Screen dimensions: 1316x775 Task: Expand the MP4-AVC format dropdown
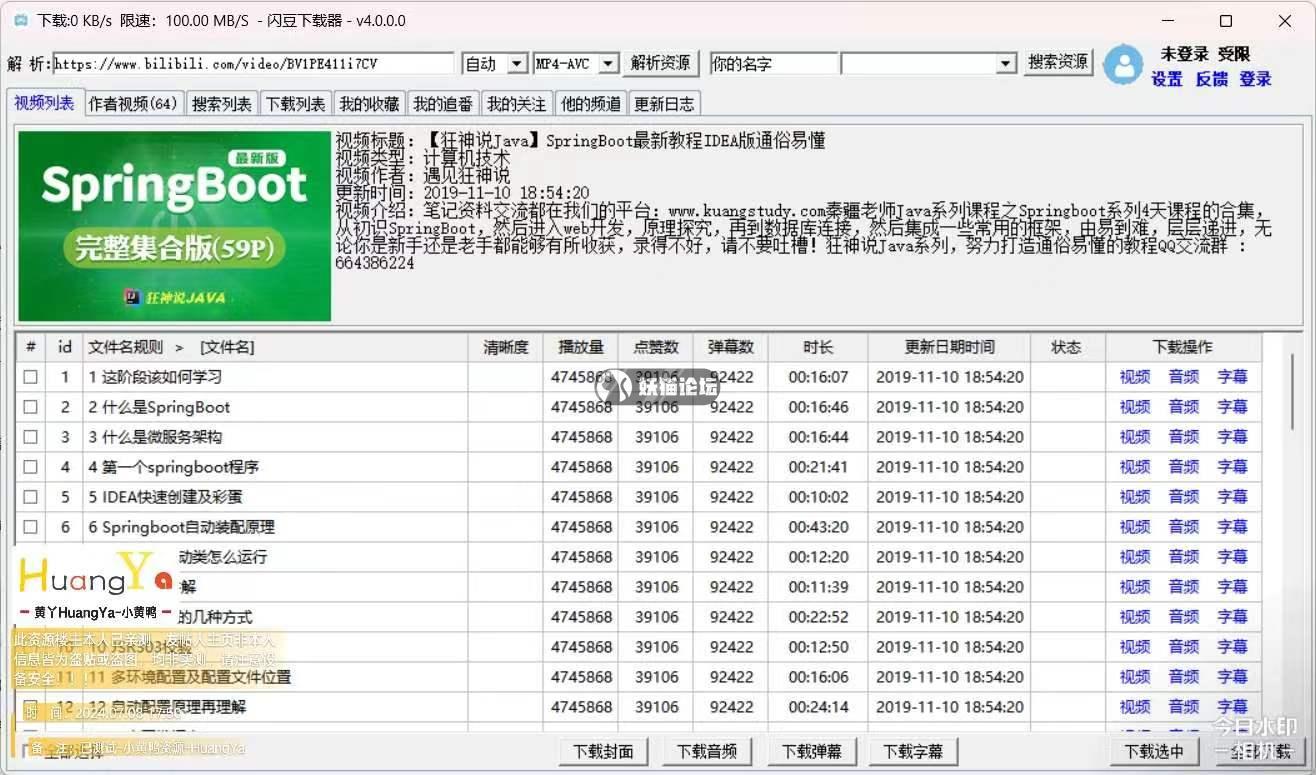(608, 63)
